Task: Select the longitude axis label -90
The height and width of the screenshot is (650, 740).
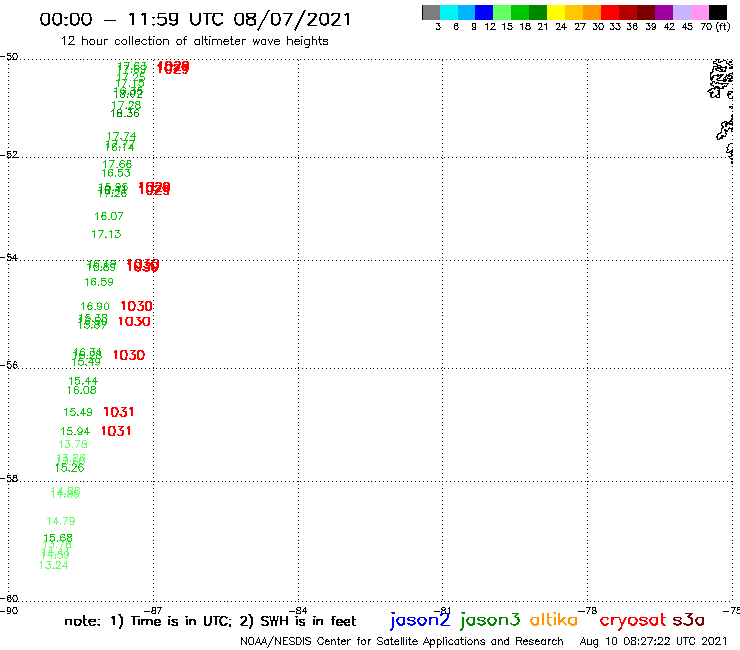Action: 9,611
